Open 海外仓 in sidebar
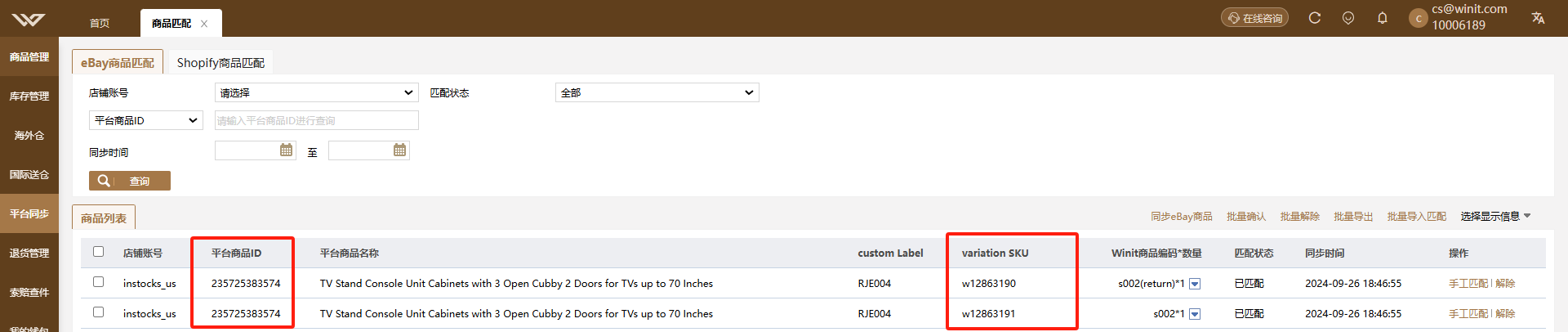The image size is (1568, 332). point(29,136)
